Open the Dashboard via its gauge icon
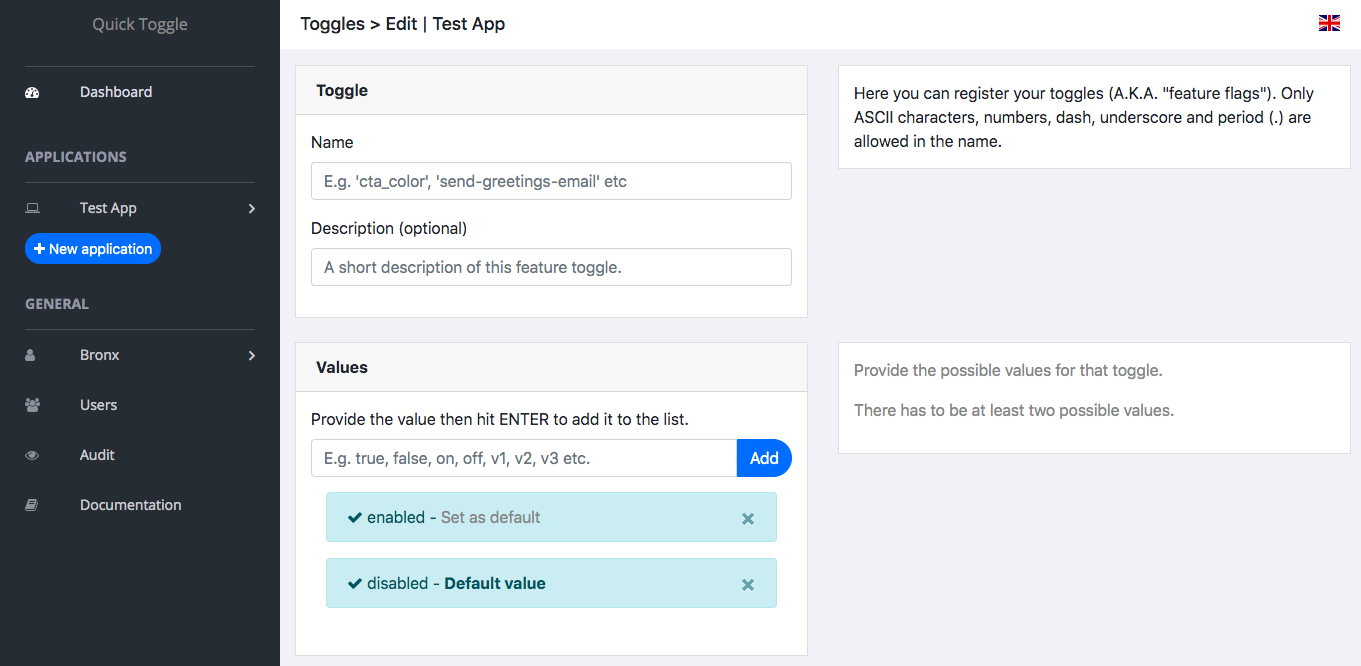The image size is (1361, 666). [32, 91]
